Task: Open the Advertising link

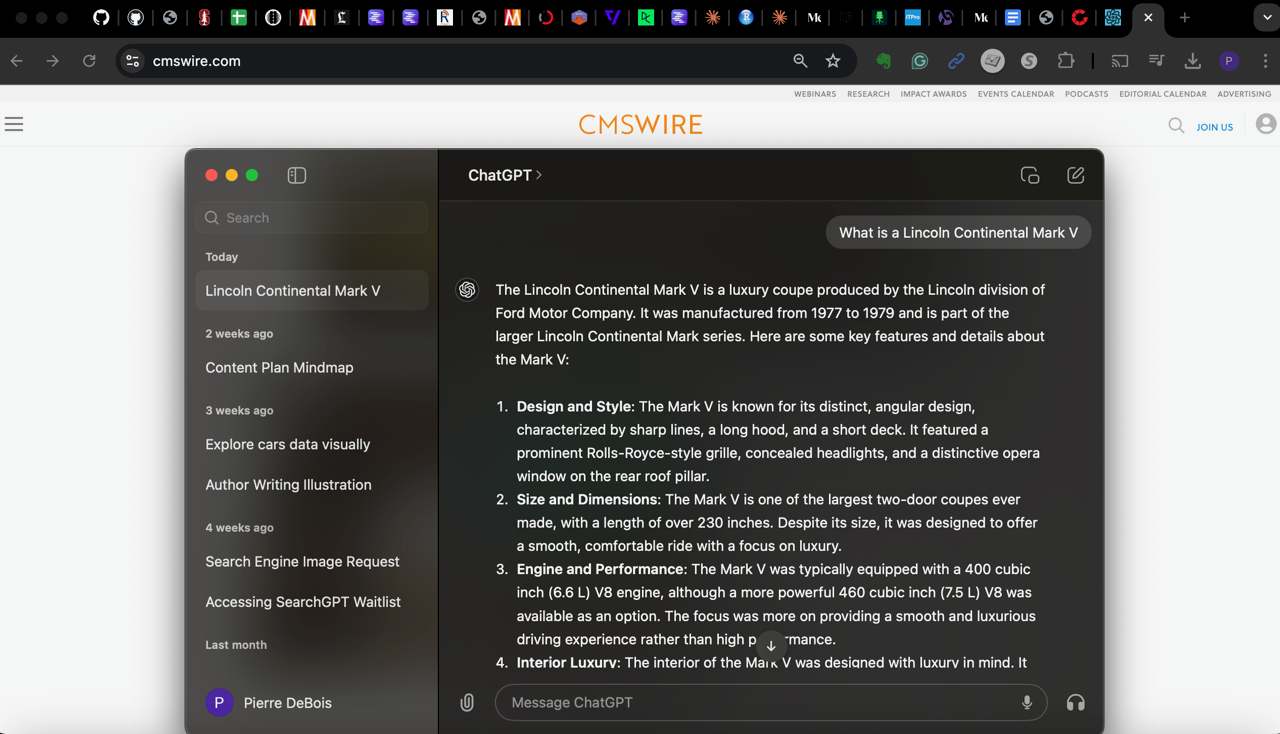Action: click(1244, 94)
